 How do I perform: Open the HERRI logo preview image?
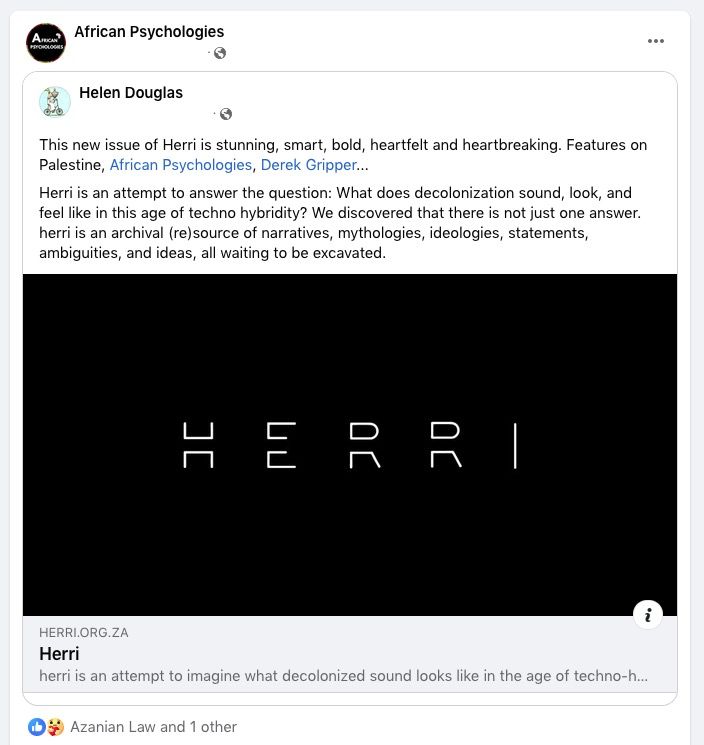pos(350,444)
